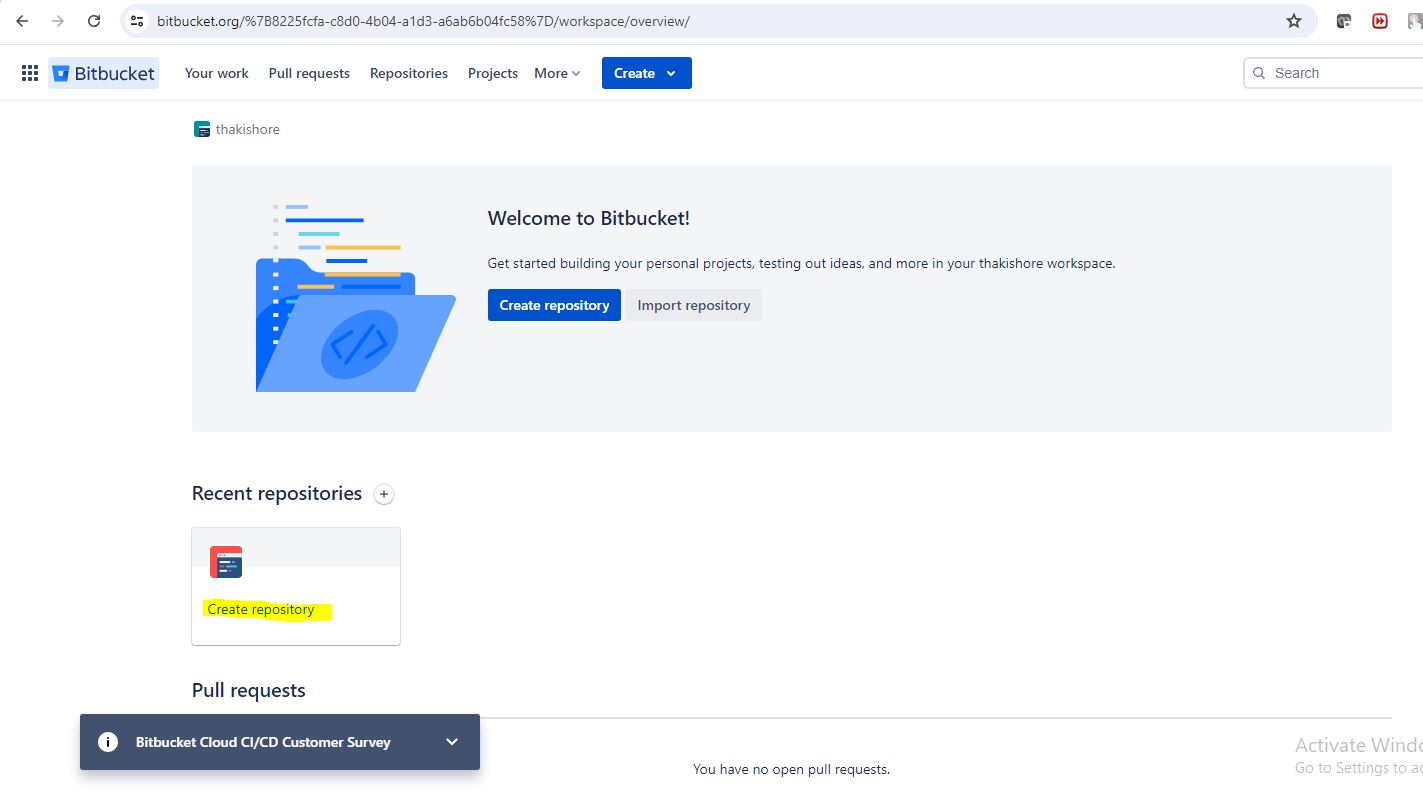1423x796 pixels.
Task: Click the thakishore workspace avatar icon
Action: [x=202, y=129]
